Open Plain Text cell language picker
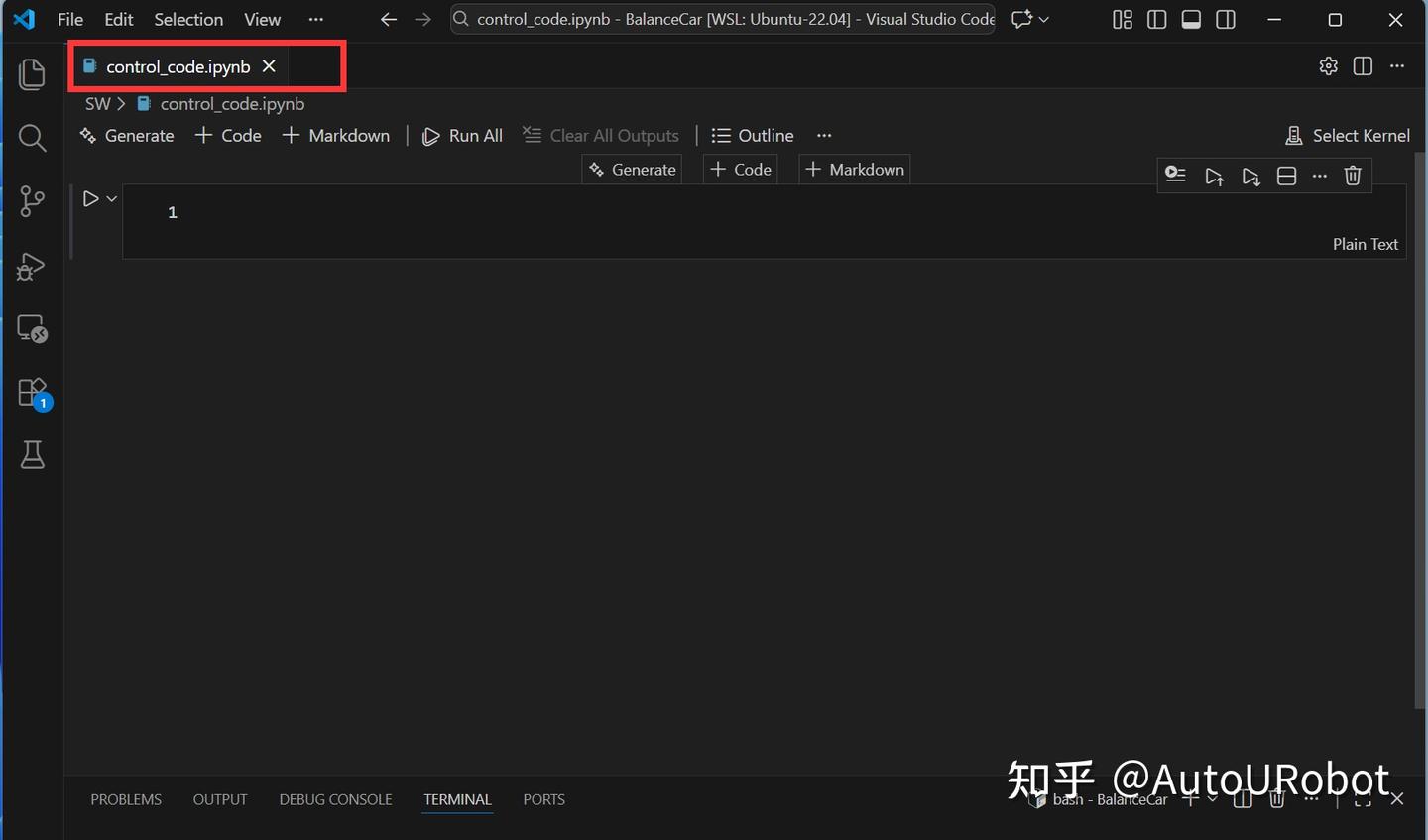The image size is (1428, 840). point(1365,244)
